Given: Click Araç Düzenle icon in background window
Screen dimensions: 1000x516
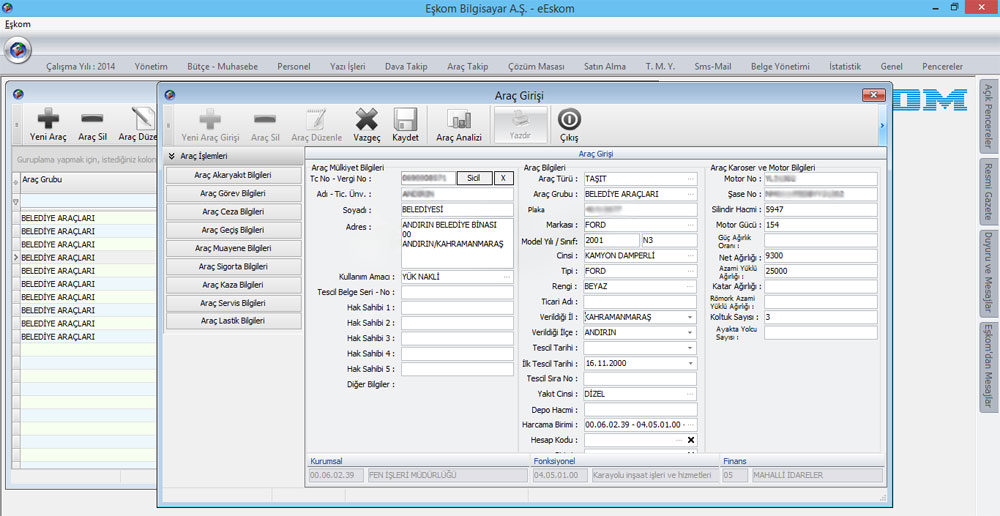Looking at the screenshot, I should pos(143,119).
